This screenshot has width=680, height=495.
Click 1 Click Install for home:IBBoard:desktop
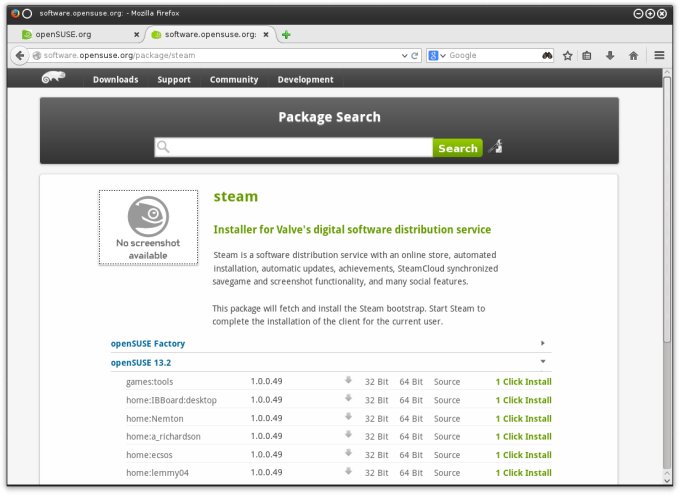pyautogui.click(x=523, y=400)
